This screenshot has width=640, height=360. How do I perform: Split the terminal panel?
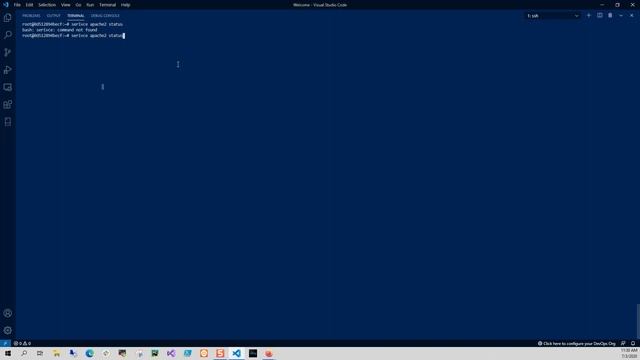(600, 16)
